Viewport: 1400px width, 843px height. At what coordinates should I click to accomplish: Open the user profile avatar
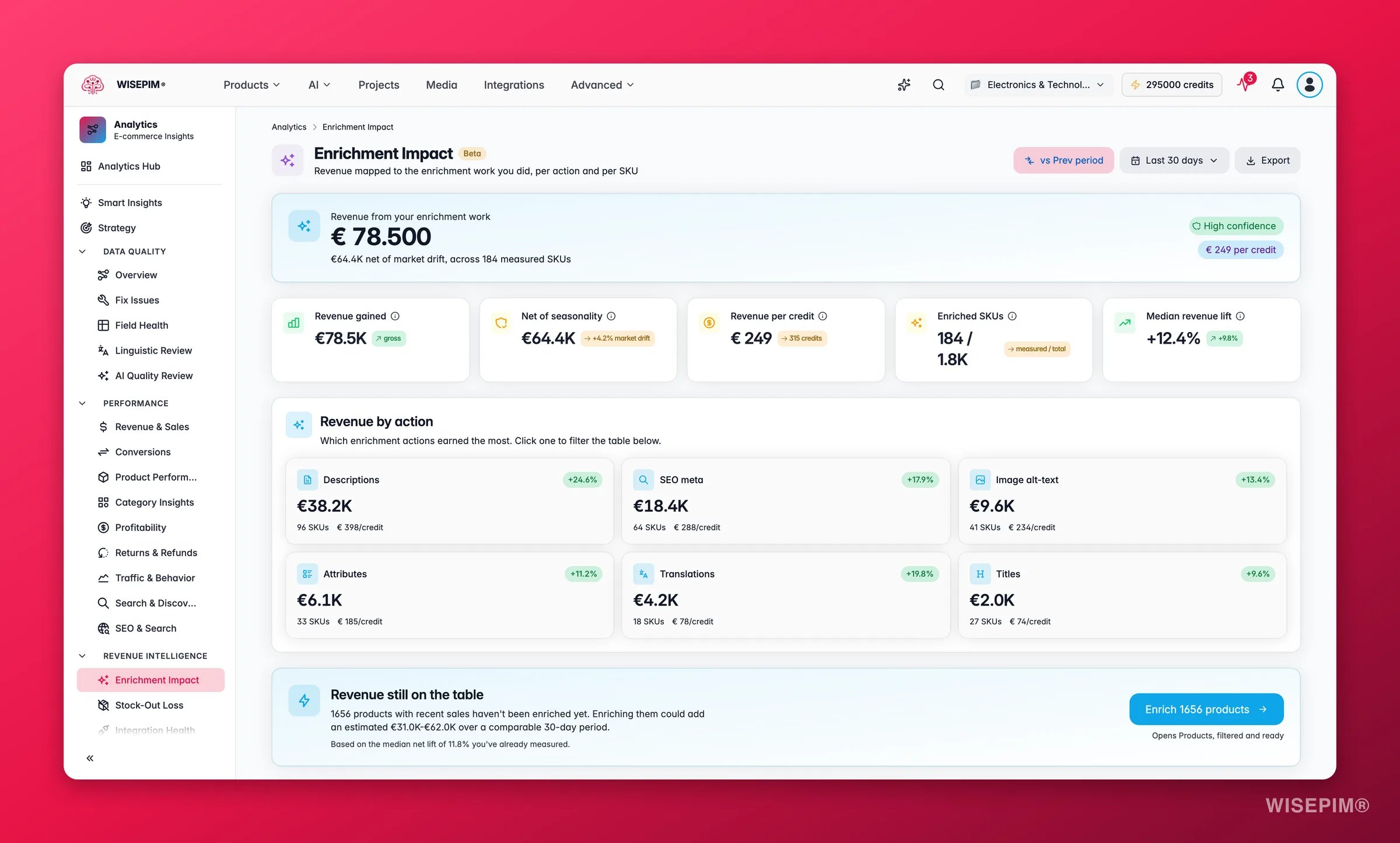pyautogui.click(x=1310, y=85)
